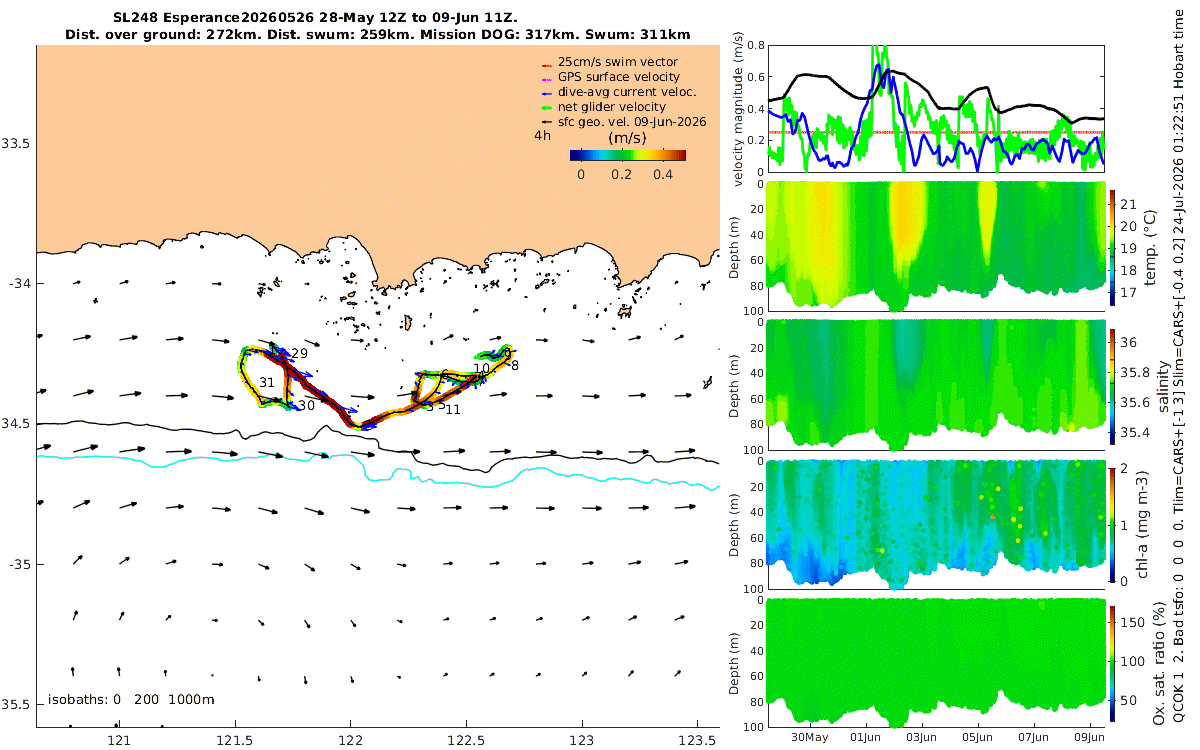This screenshot has height=750, width=1200.
Task: Click the oxygen saturation depth-section panel
Action: click(x=936, y=662)
